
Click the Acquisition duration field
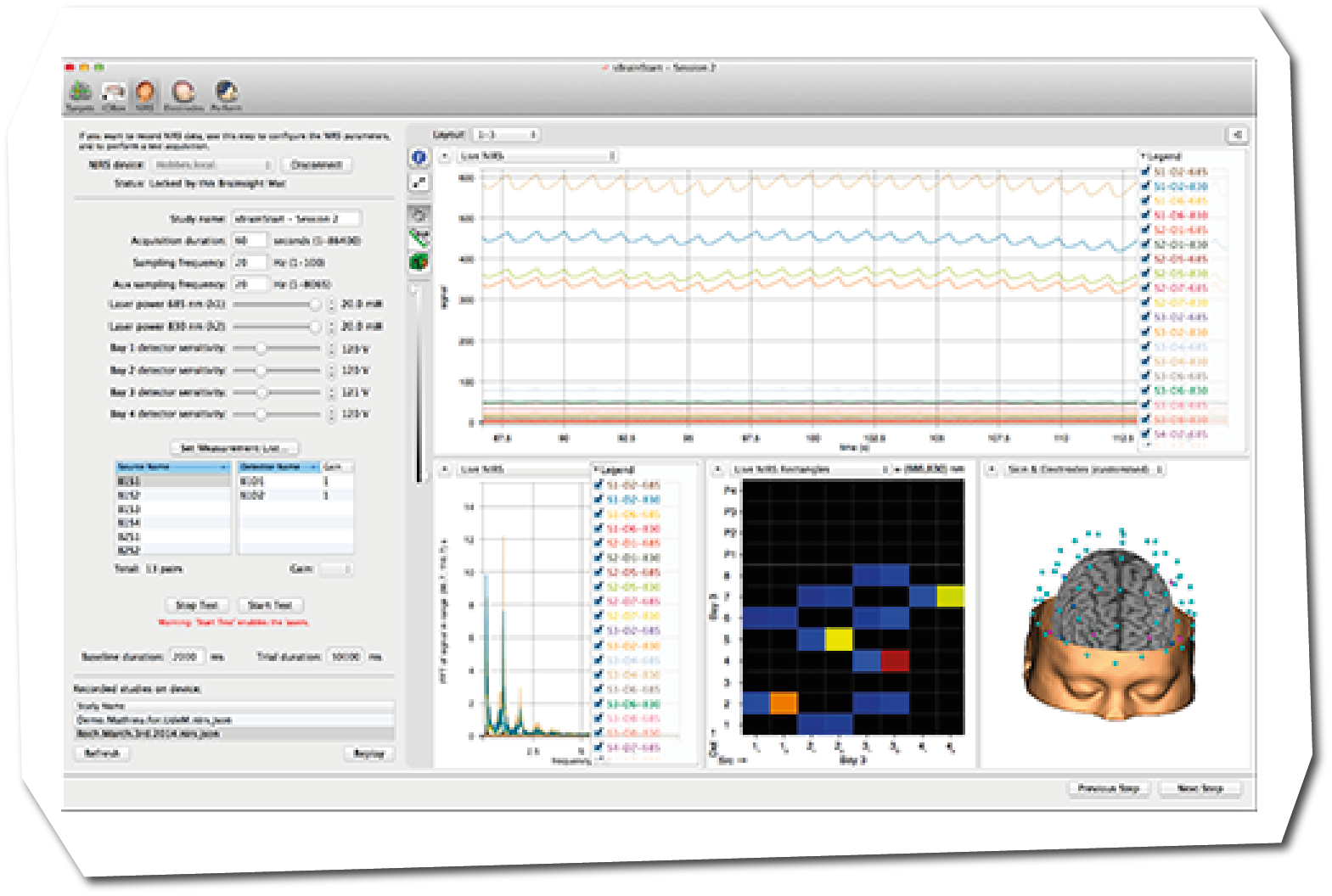click(250, 240)
